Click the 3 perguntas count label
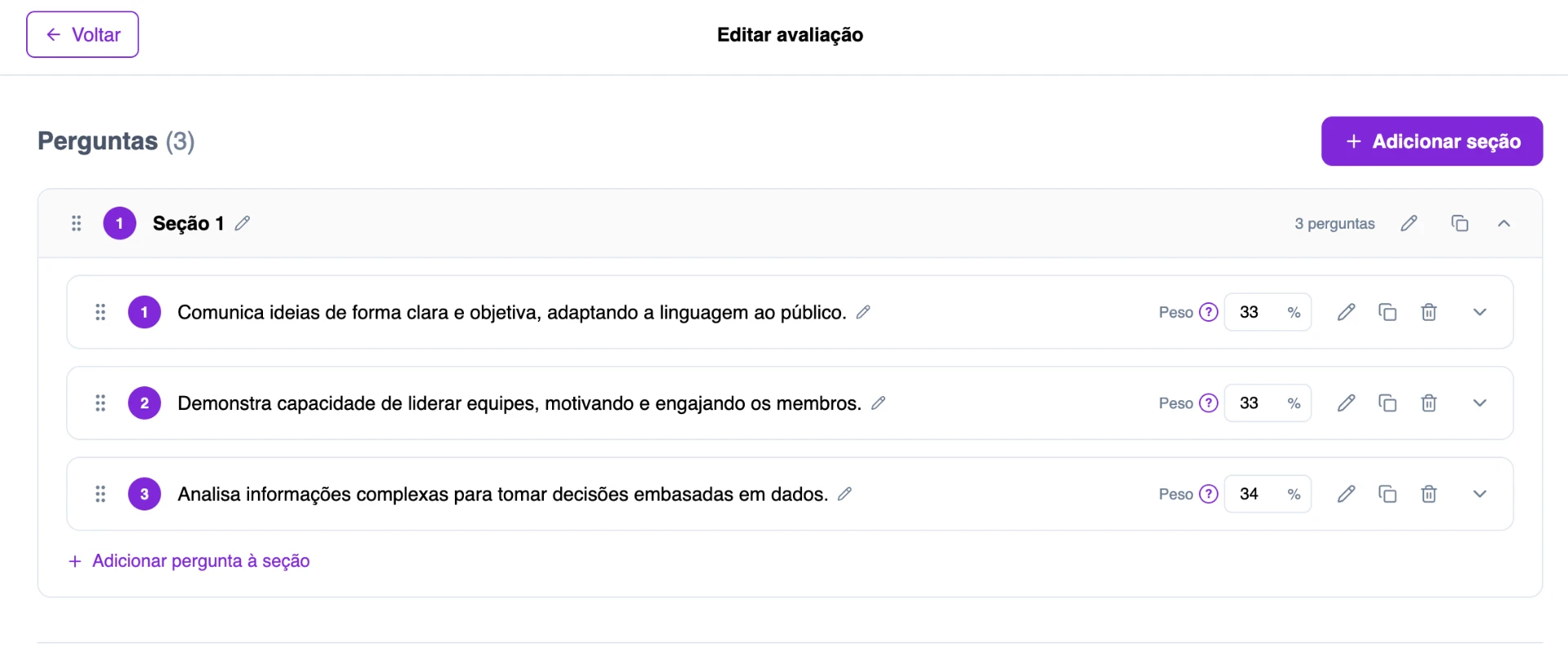Screen dimensions: 1568x664 click(x=1334, y=224)
